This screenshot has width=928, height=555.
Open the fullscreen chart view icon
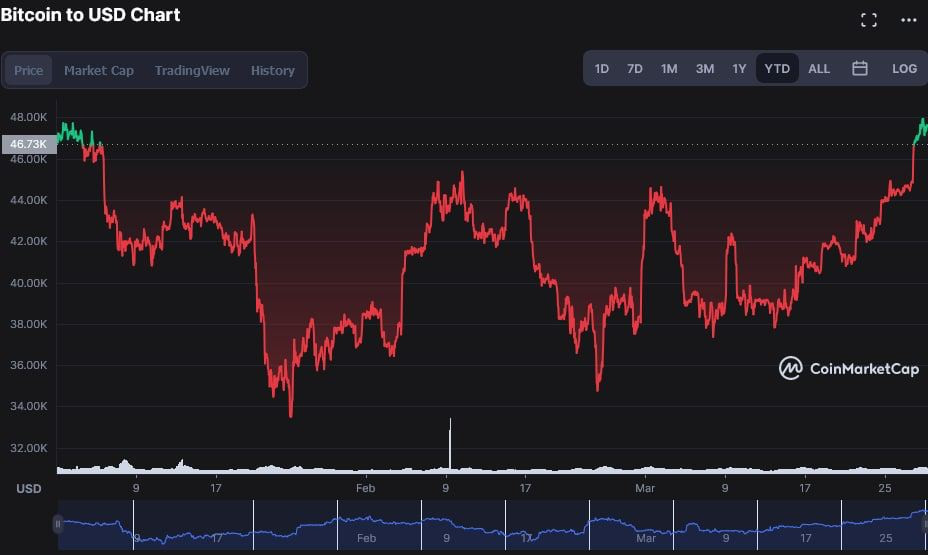point(868,20)
